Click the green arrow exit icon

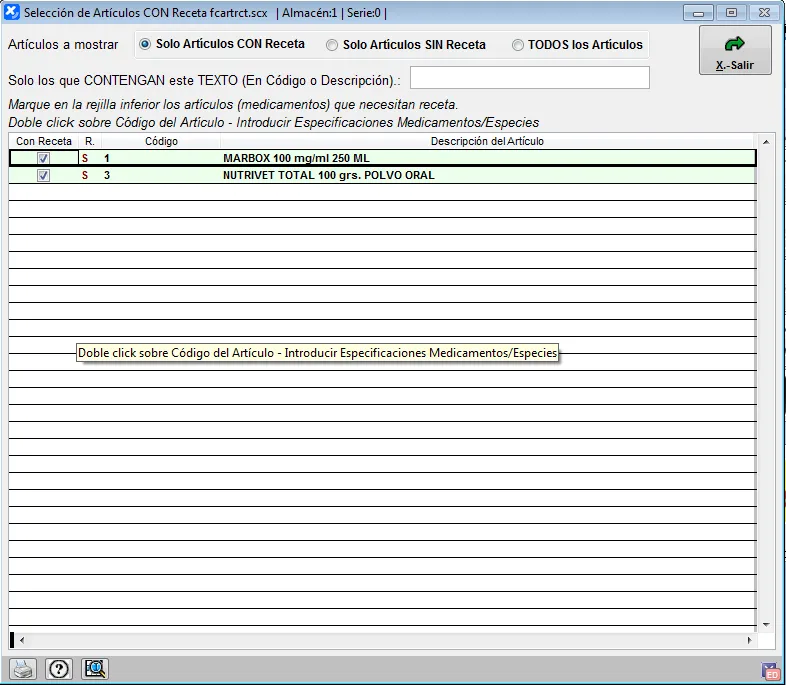point(734,44)
